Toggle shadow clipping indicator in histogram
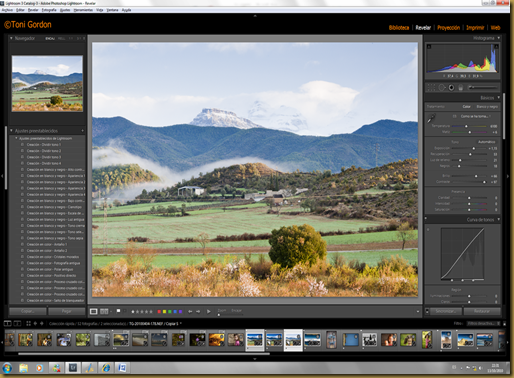This screenshot has height=378, width=514. (429, 47)
